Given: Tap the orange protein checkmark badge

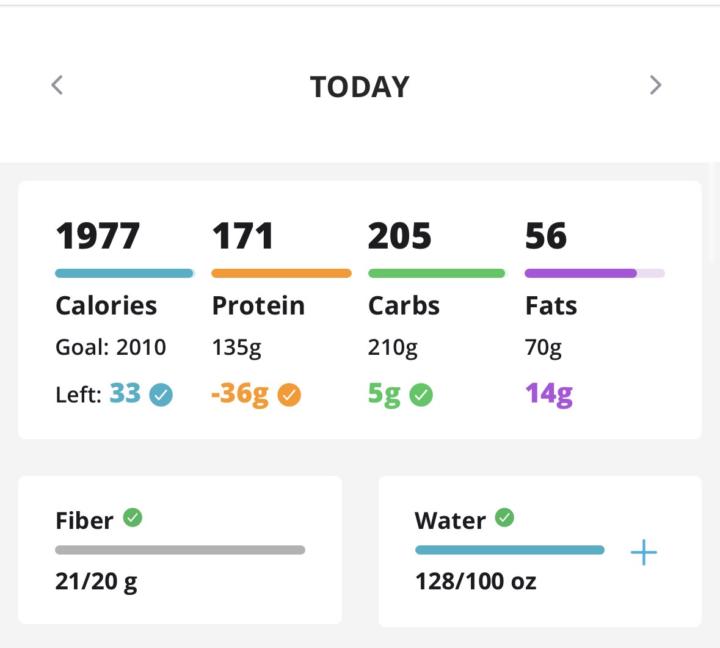Looking at the screenshot, I should click(x=289, y=395).
